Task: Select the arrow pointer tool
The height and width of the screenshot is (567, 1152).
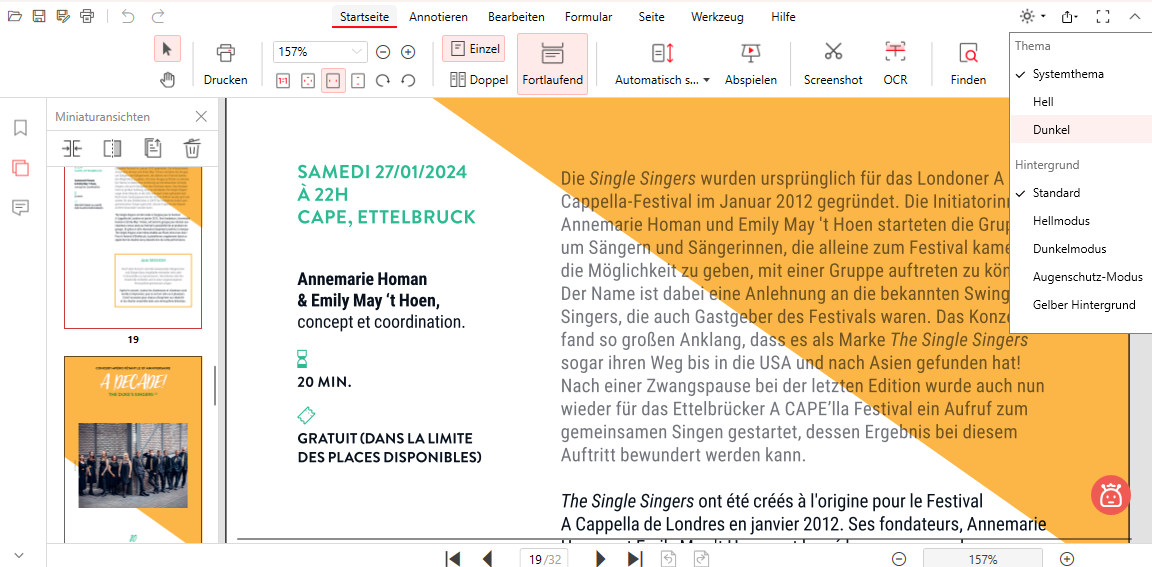Action: point(168,49)
